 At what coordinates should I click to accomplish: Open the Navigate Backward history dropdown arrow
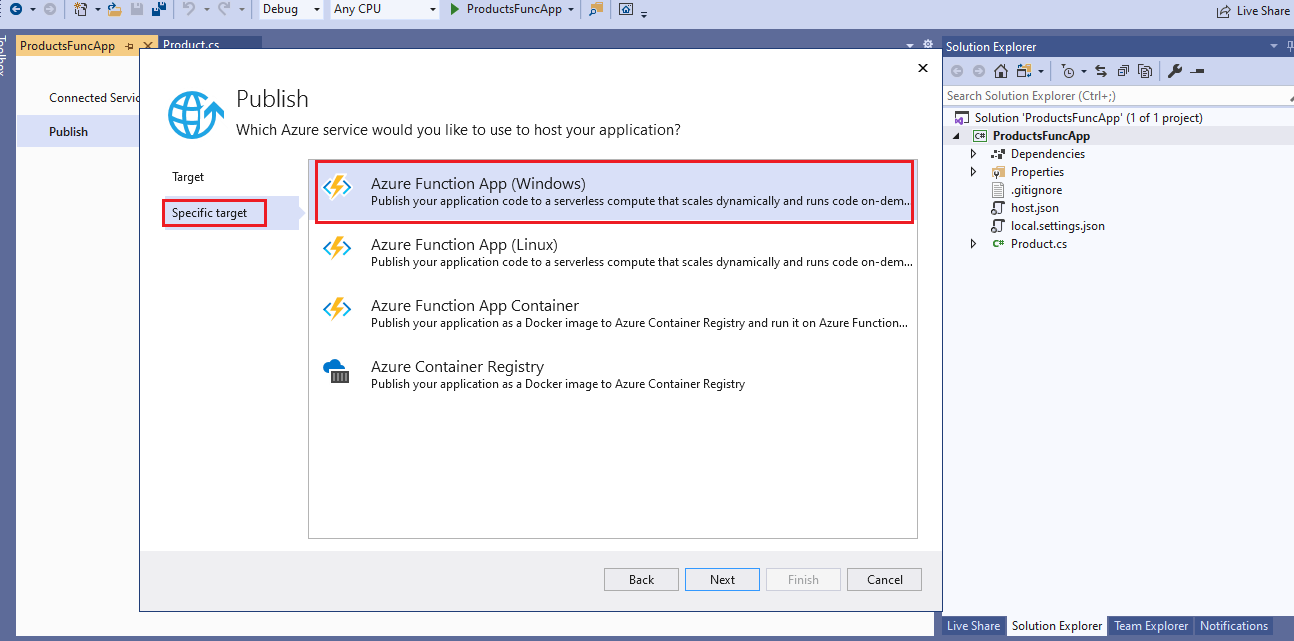coord(32,10)
